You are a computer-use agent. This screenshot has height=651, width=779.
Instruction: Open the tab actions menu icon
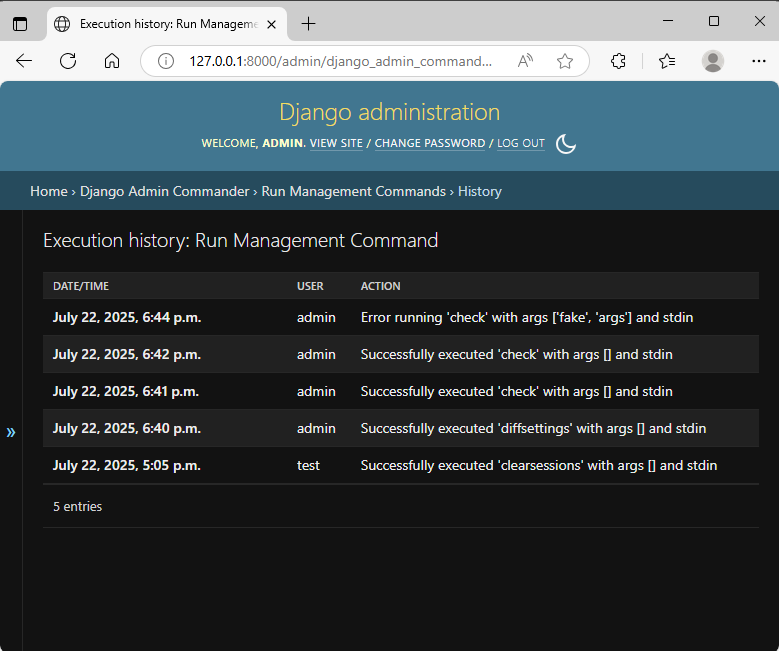pyautogui.click(x=20, y=24)
